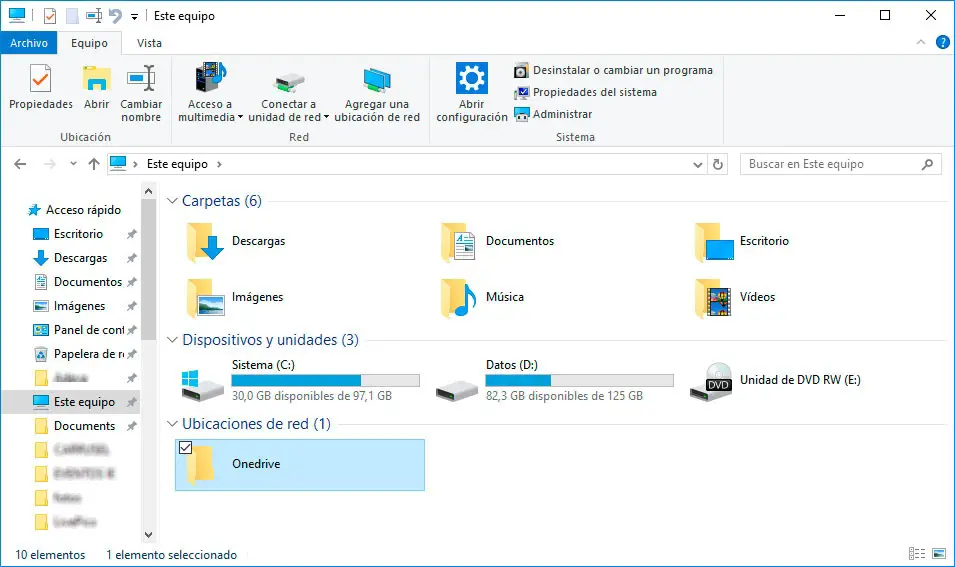The width and height of the screenshot is (955, 567).
Task: Switch to the Vista ribbon tab
Action: coord(149,43)
